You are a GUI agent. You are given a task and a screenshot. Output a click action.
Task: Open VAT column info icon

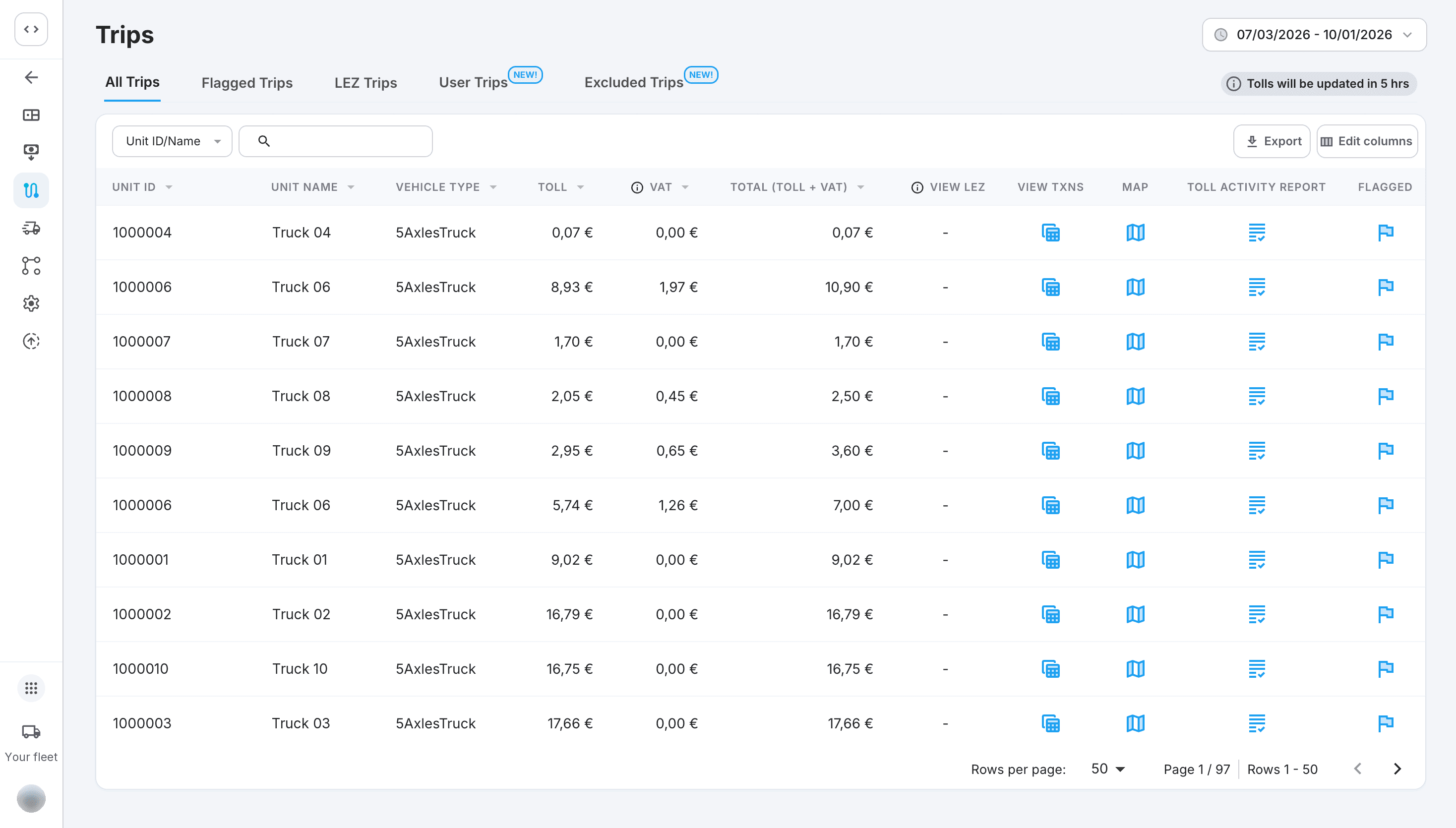(x=637, y=188)
